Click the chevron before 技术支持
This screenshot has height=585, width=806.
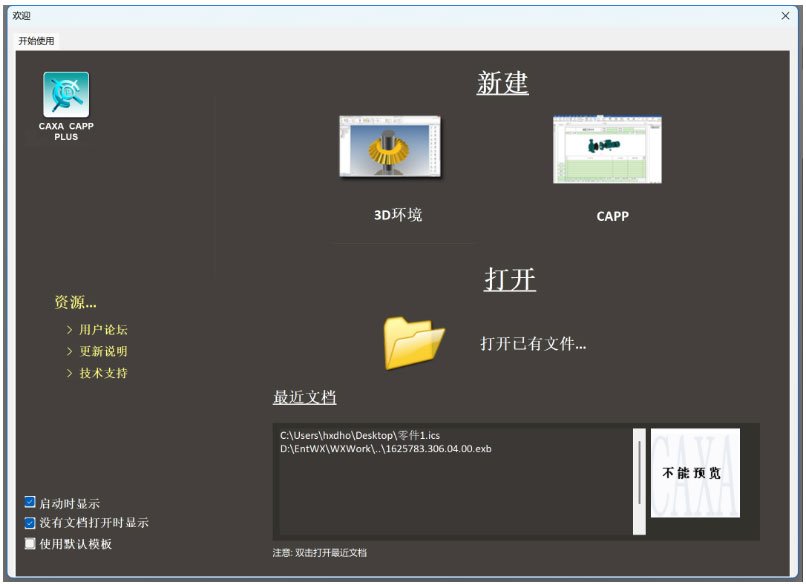(x=69, y=373)
